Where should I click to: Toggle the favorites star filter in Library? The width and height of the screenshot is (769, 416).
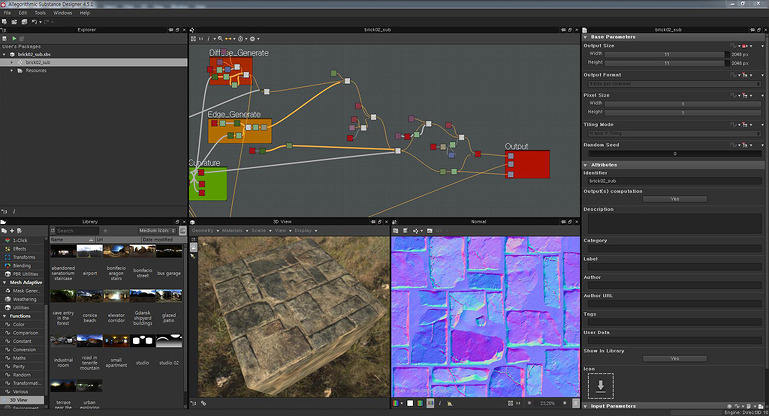click(105, 231)
